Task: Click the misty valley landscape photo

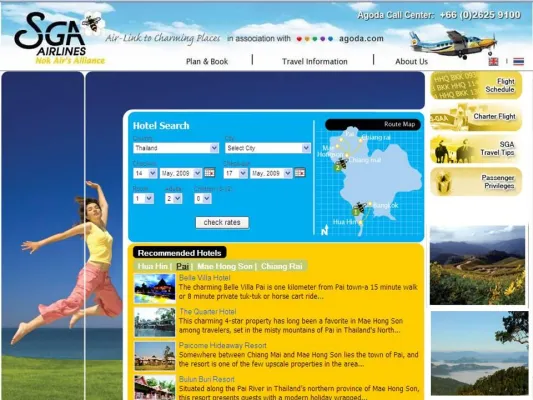Action: [480, 353]
